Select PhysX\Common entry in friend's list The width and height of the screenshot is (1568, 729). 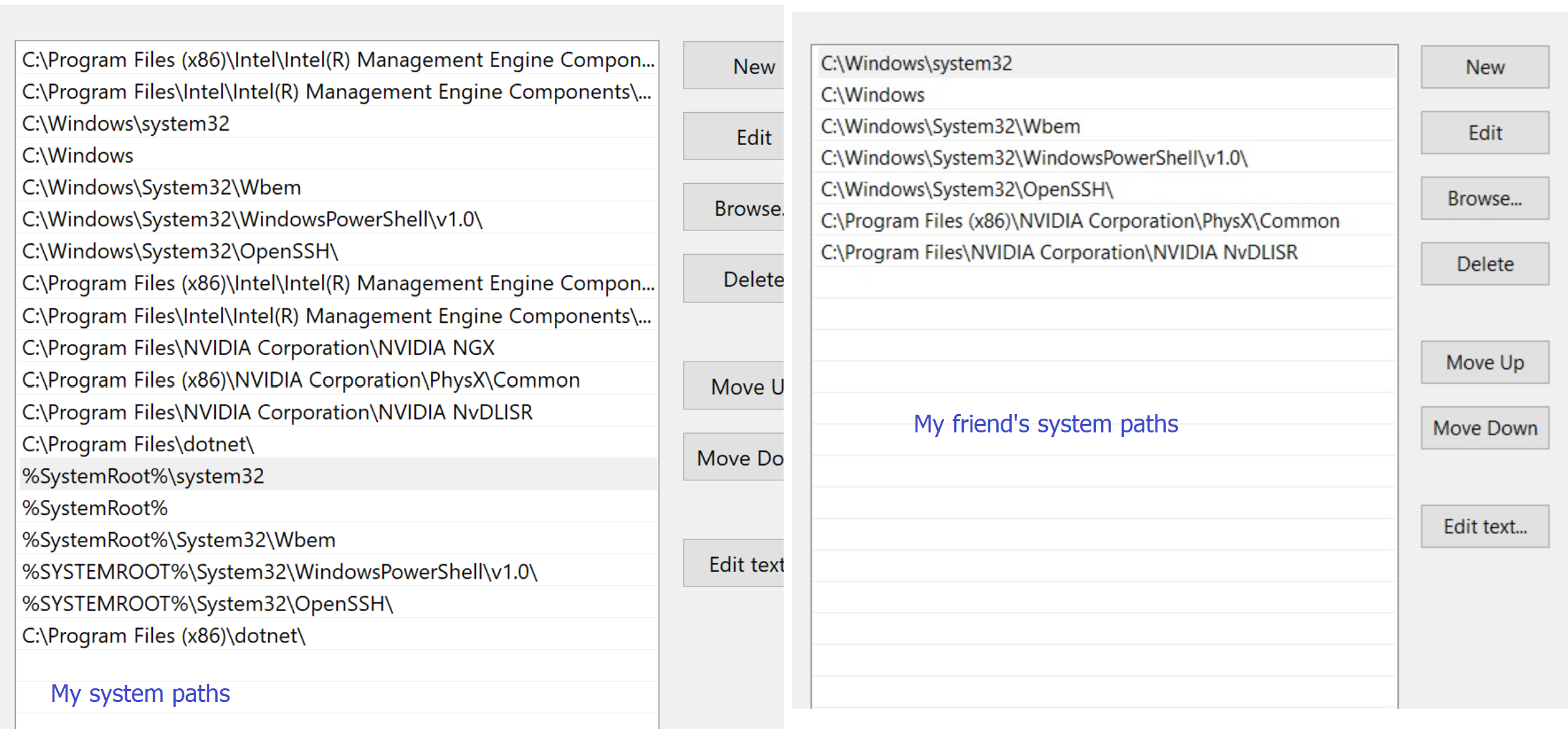tap(1079, 220)
